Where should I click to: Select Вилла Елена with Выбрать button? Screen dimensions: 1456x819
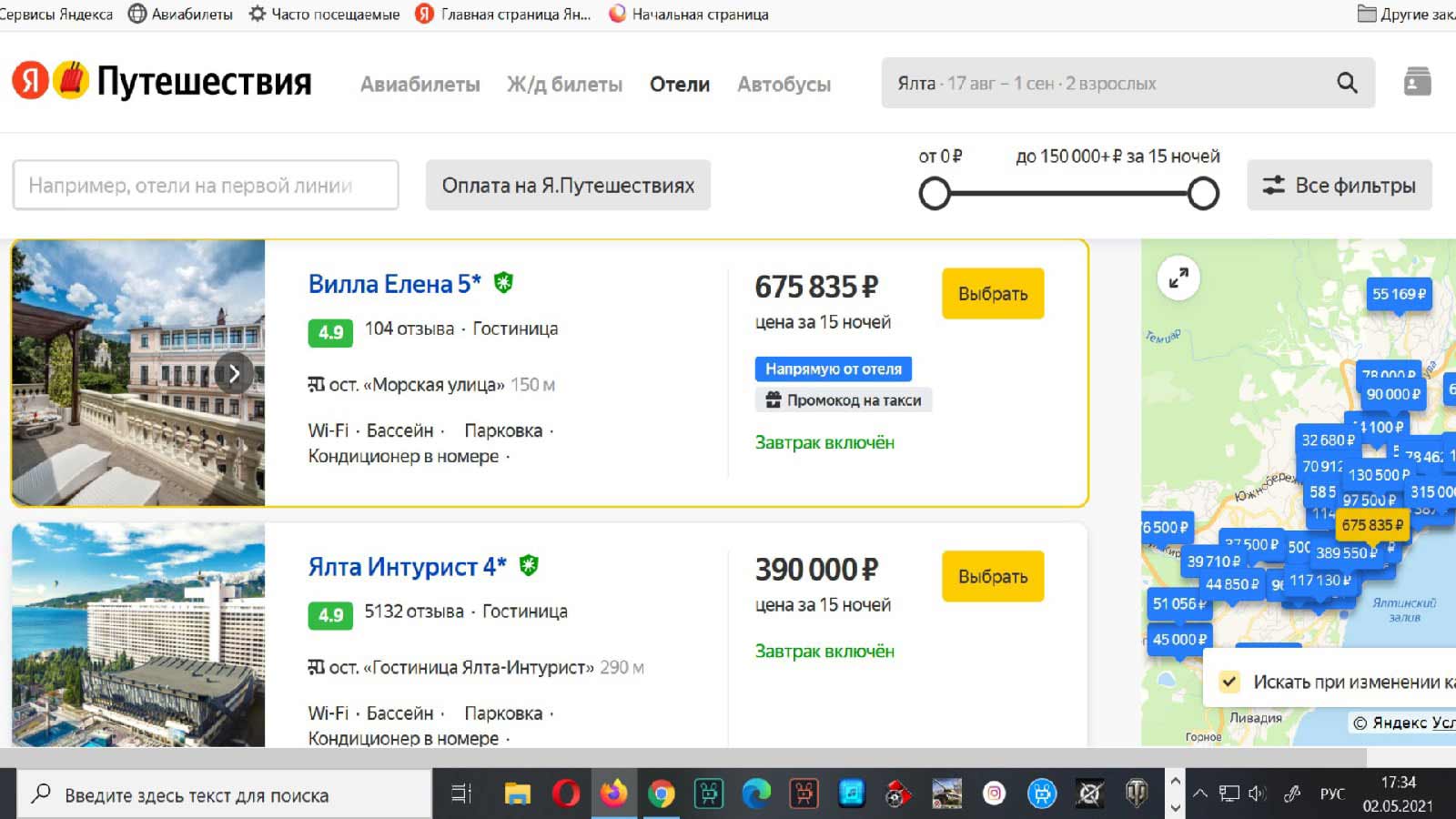click(993, 294)
